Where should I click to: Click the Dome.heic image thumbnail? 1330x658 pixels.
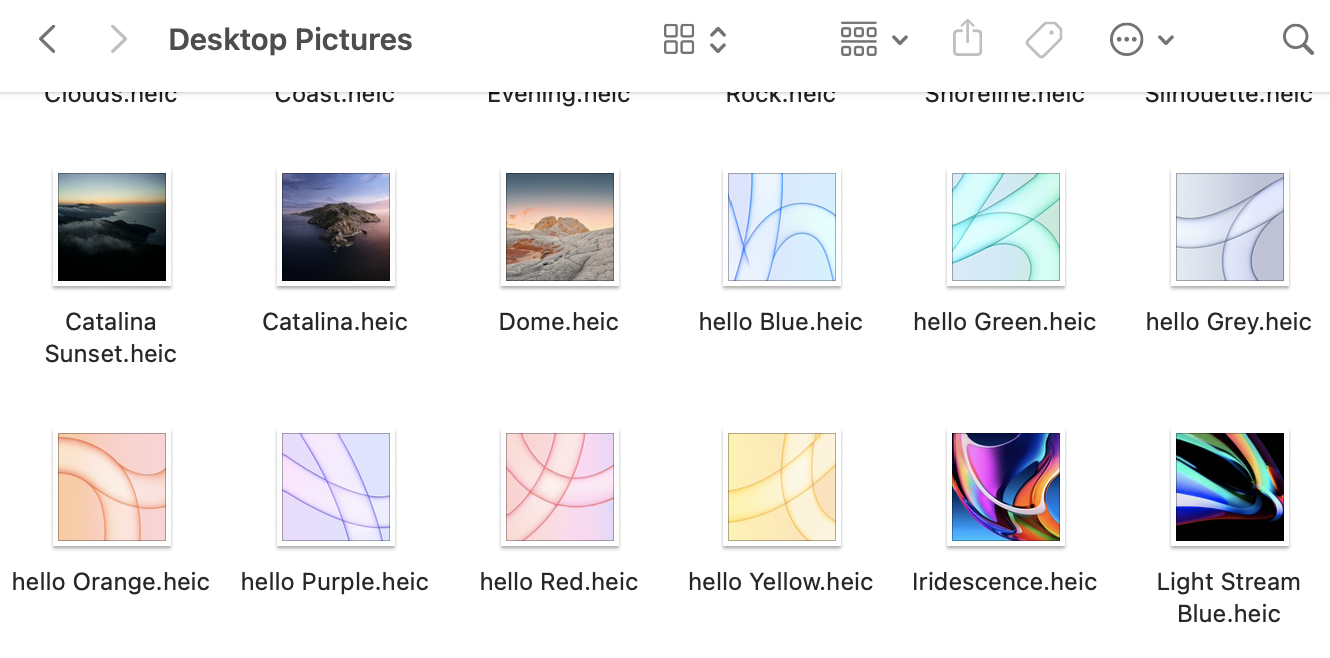(559, 227)
